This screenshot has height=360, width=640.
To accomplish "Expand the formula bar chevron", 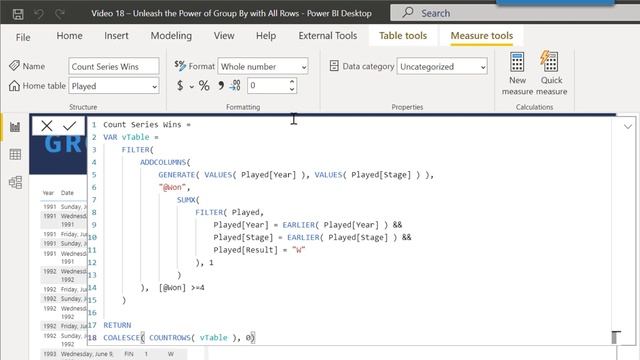I will (628, 127).
